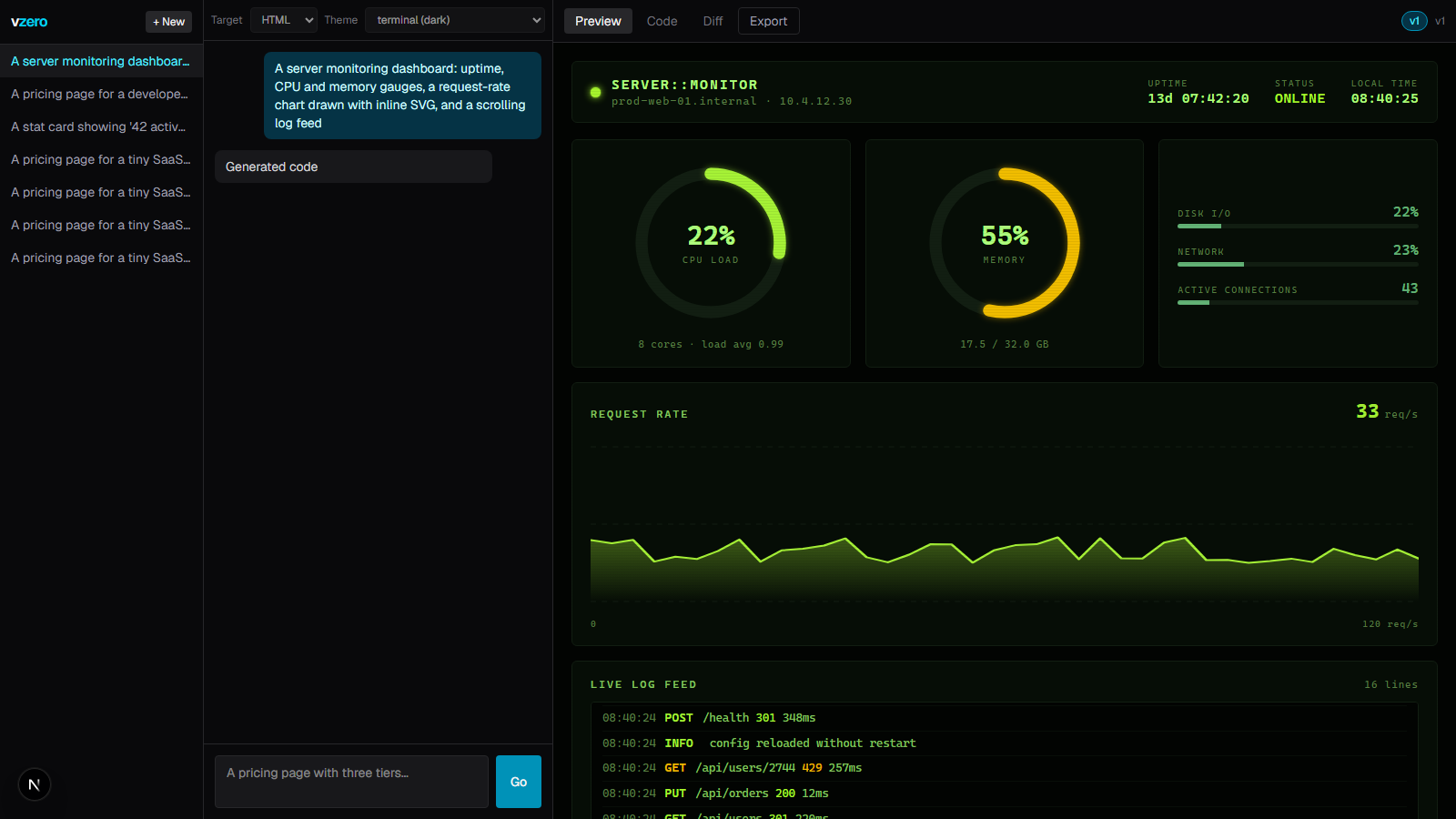1456x819 pixels.
Task: Select 'A server monitoring dashboard' history item
Action: (x=101, y=61)
